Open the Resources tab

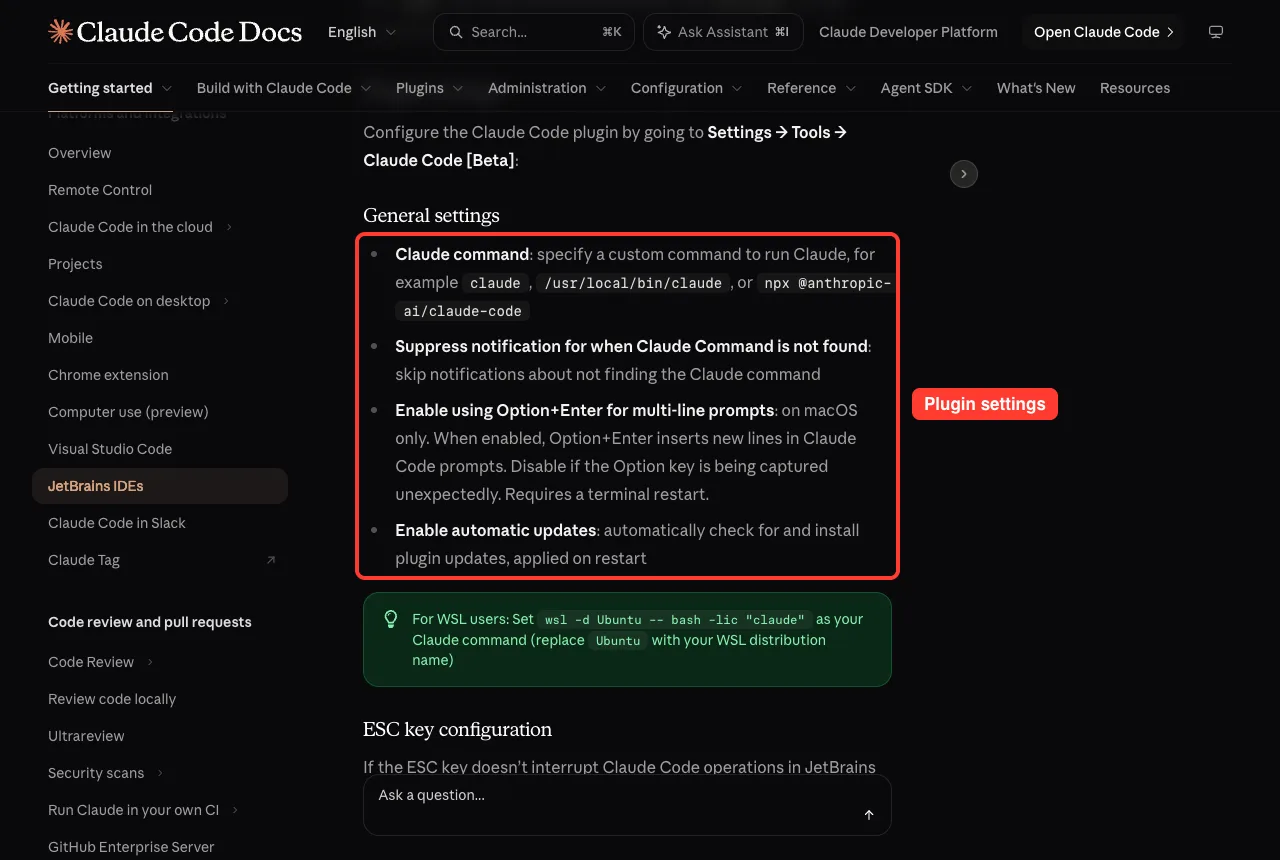(1135, 88)
